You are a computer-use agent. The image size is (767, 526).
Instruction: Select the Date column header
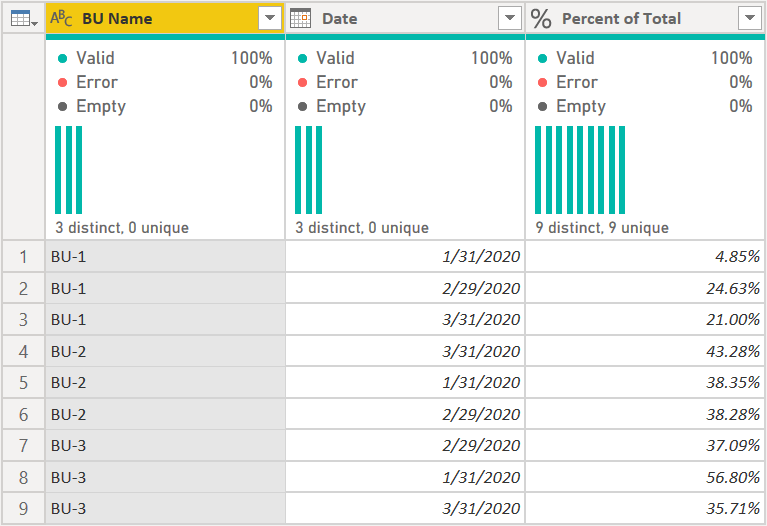coord(405,18)
